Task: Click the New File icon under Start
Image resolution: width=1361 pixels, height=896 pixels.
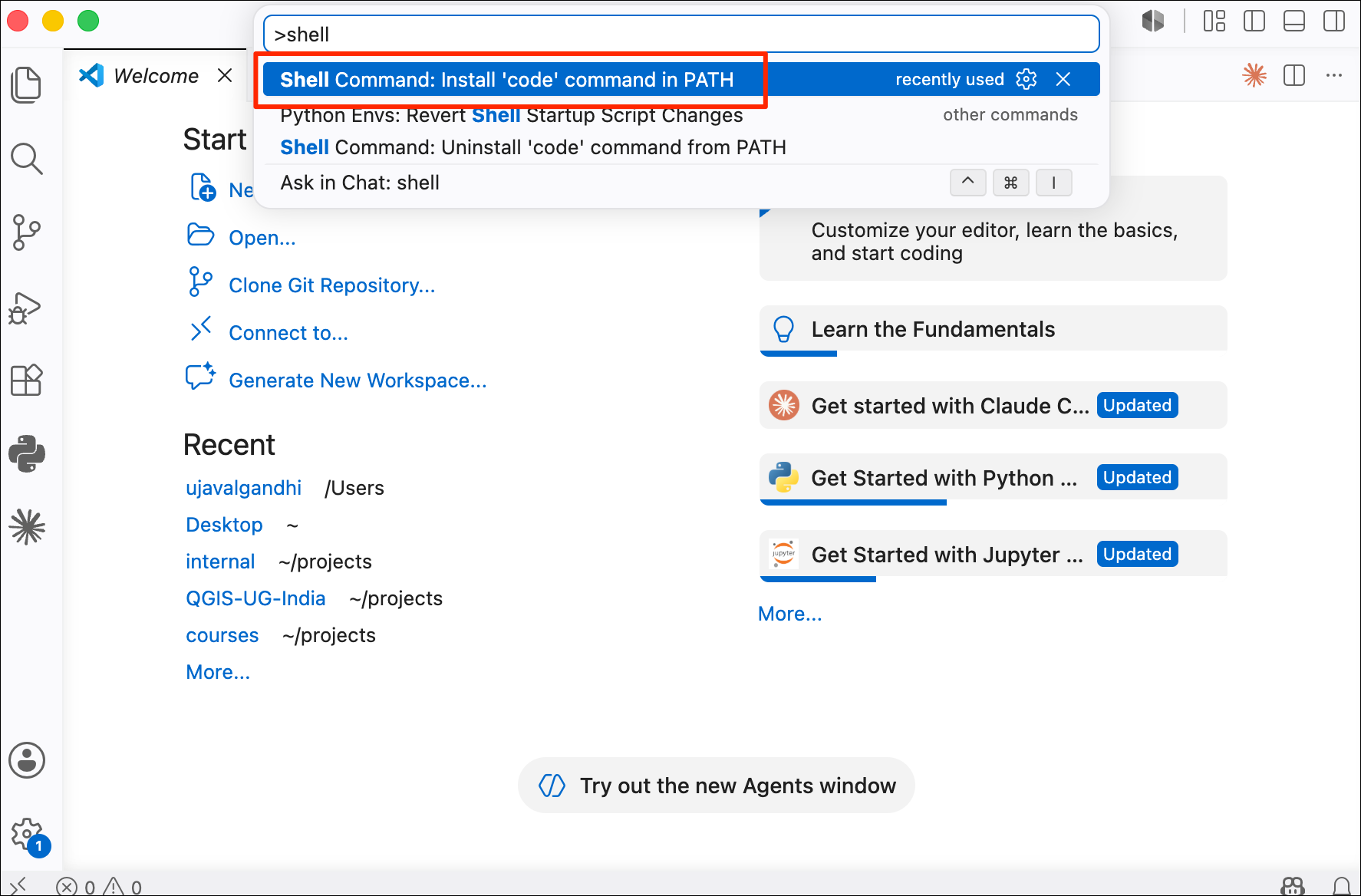Action: coord(203,188)
